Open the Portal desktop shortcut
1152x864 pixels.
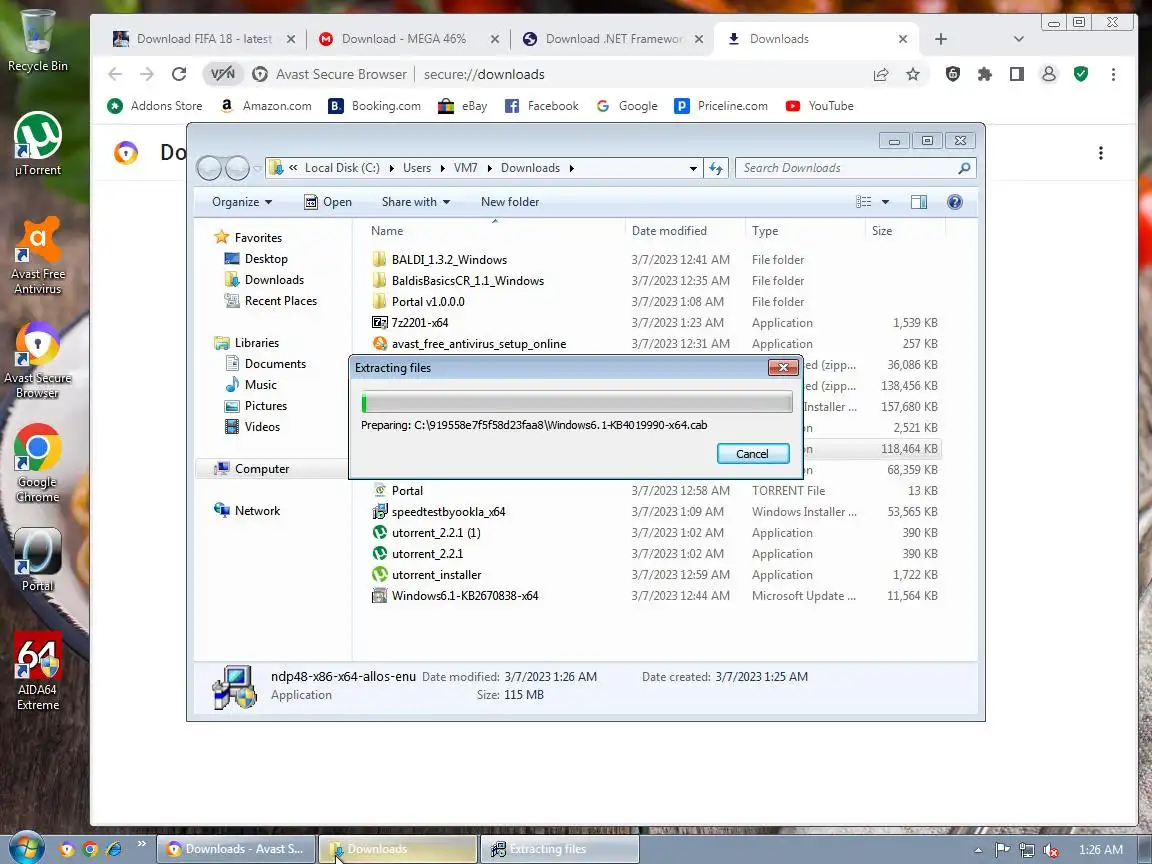(x=37, y=561)
